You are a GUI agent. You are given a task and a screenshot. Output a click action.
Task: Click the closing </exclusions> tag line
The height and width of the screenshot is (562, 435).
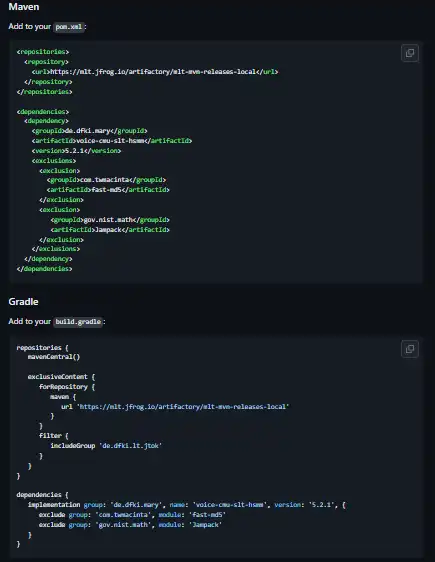[56, 249]
